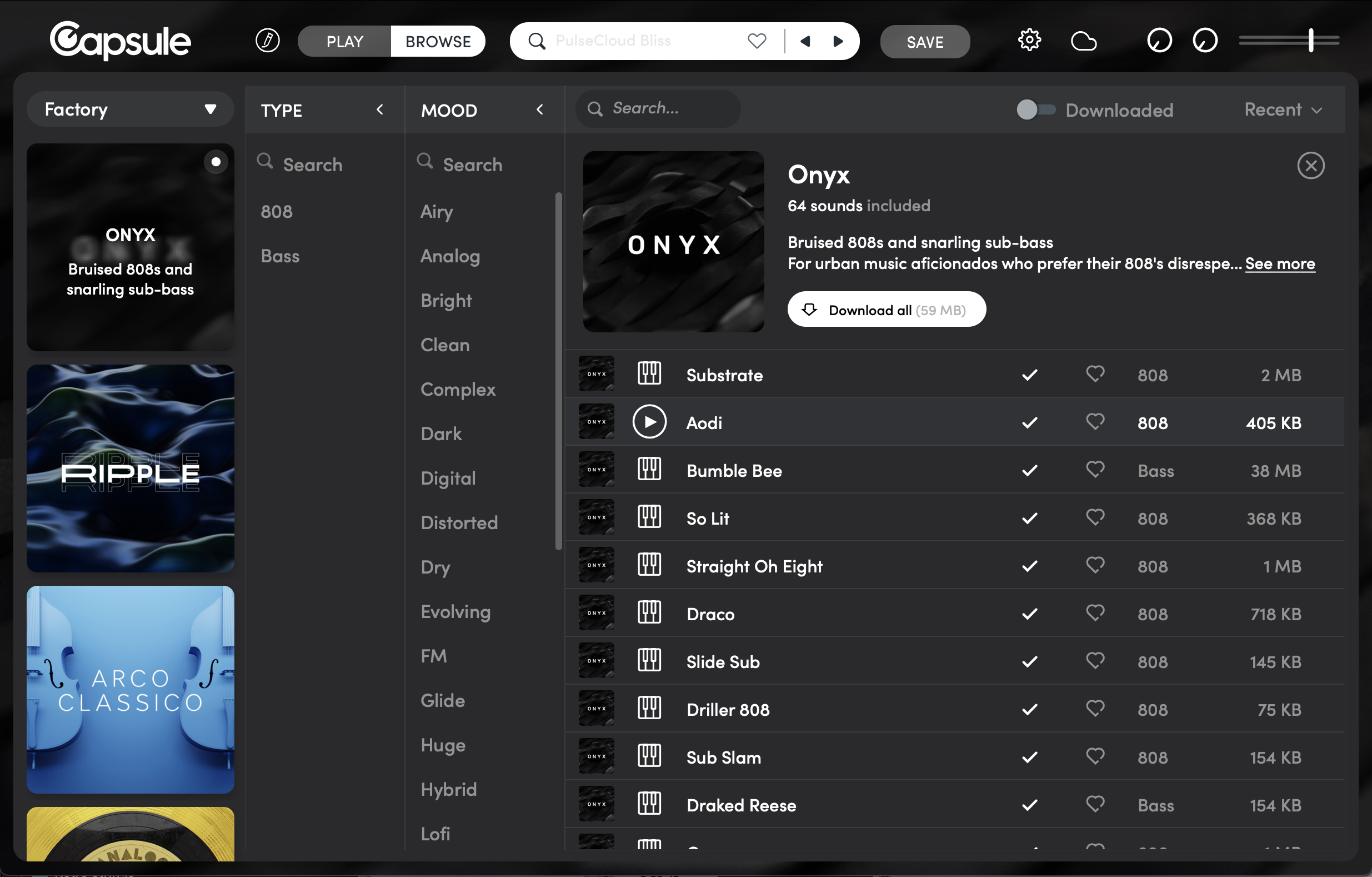Screen dimensions: 1372x877
Task: Go to previous preset arrow
Action: (x=805, y=41)
